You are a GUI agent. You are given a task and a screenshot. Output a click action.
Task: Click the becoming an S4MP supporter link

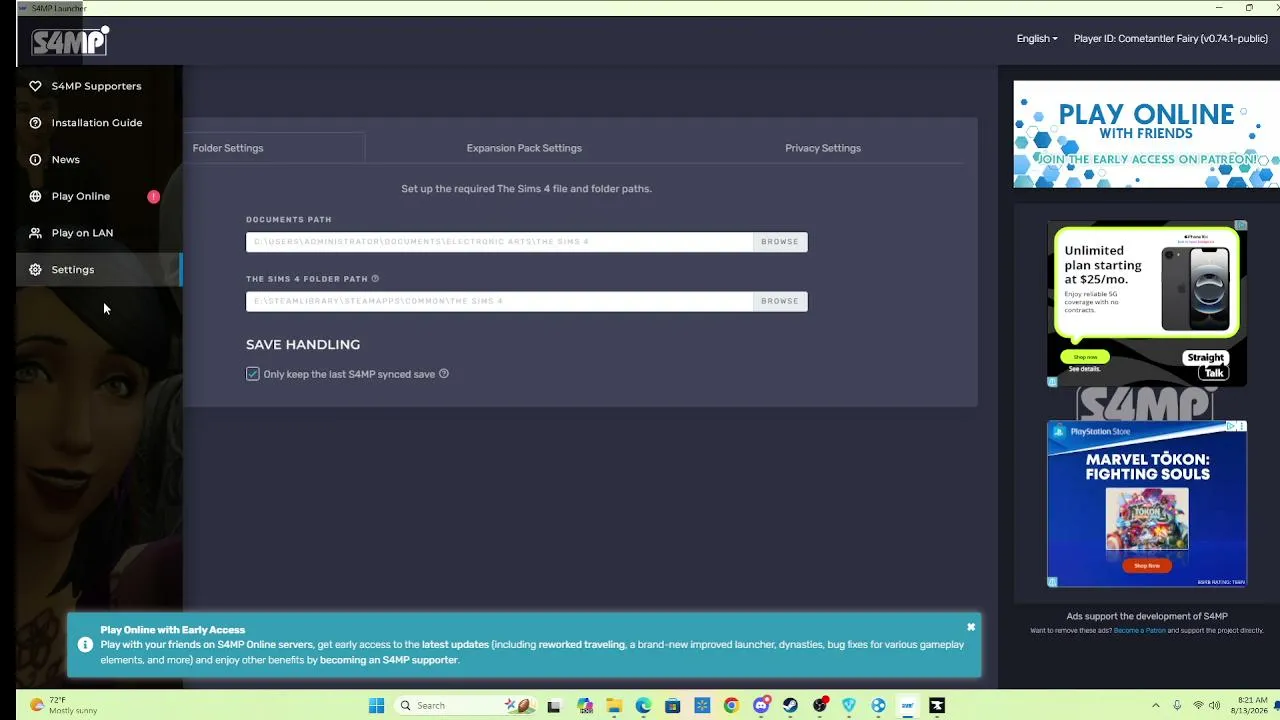point(389,660)
